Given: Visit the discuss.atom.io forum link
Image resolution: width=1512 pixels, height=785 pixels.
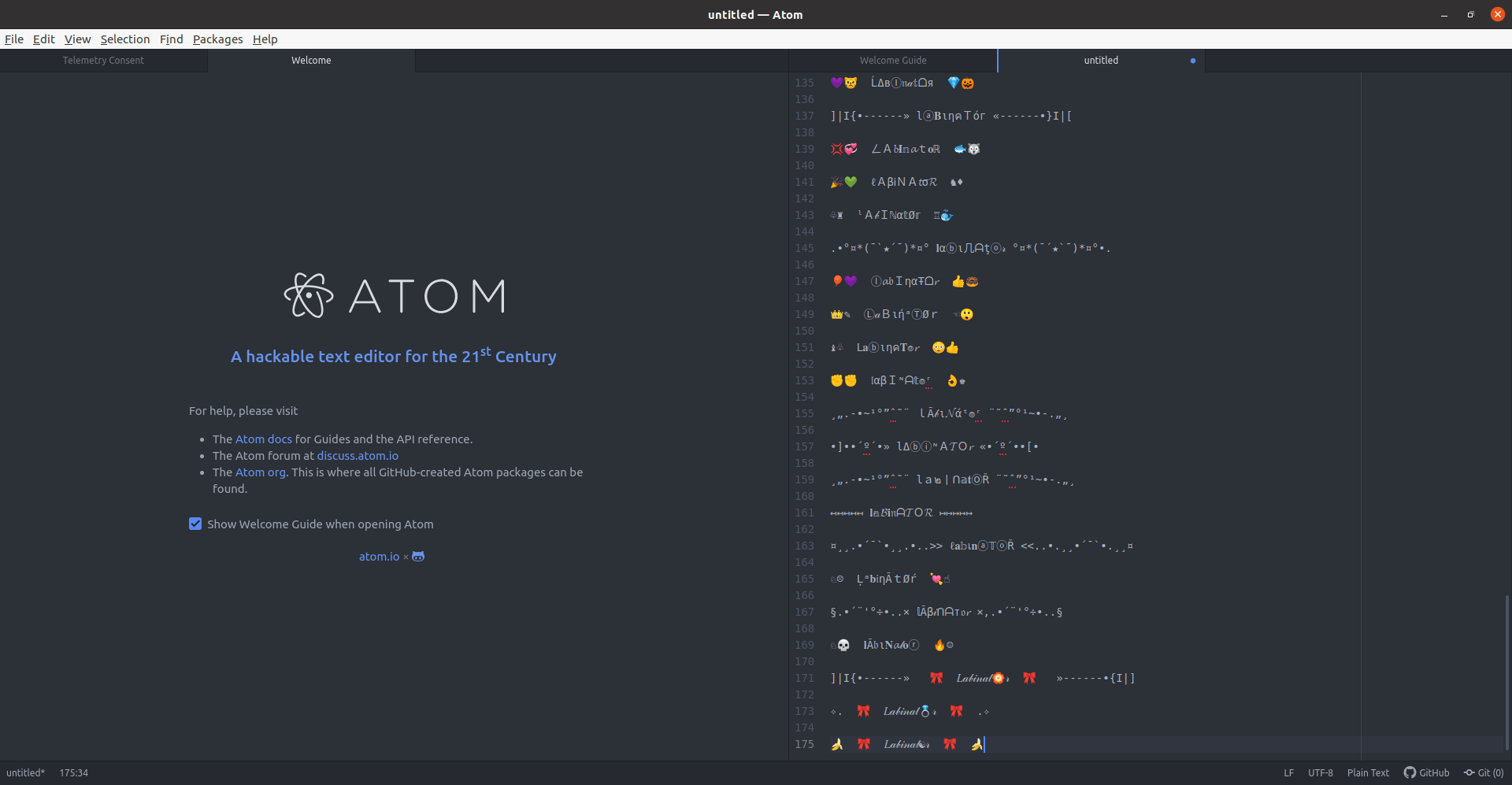Looking at the screenshot, I should 358,456.
